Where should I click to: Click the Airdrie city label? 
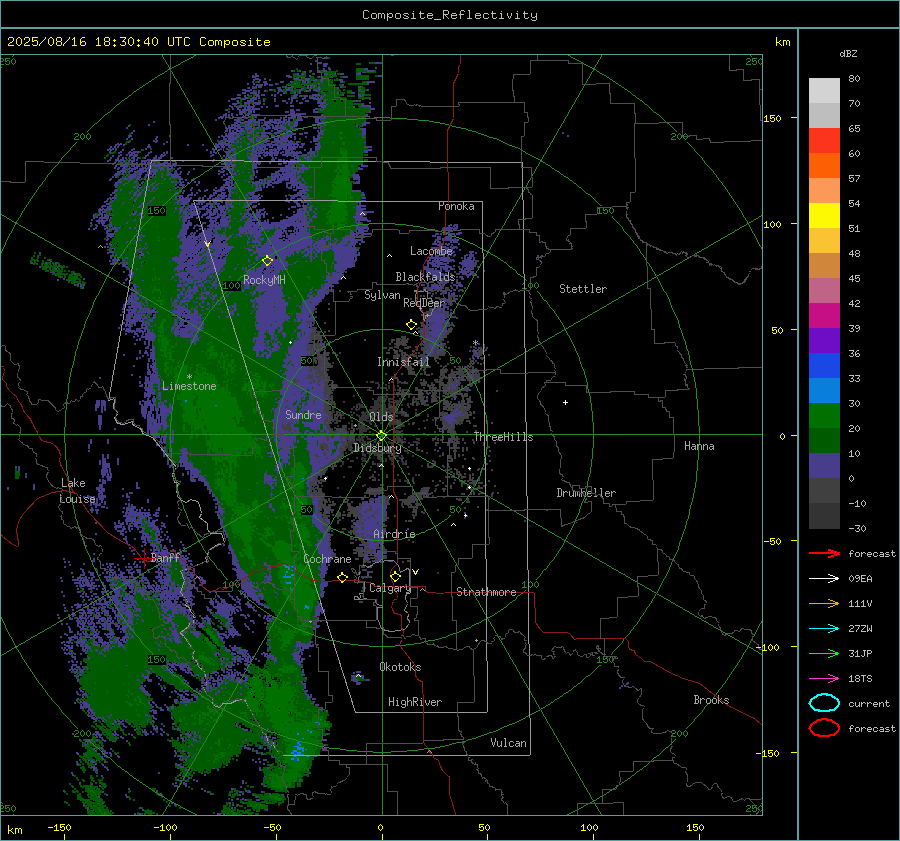click(x=394, y=534)
